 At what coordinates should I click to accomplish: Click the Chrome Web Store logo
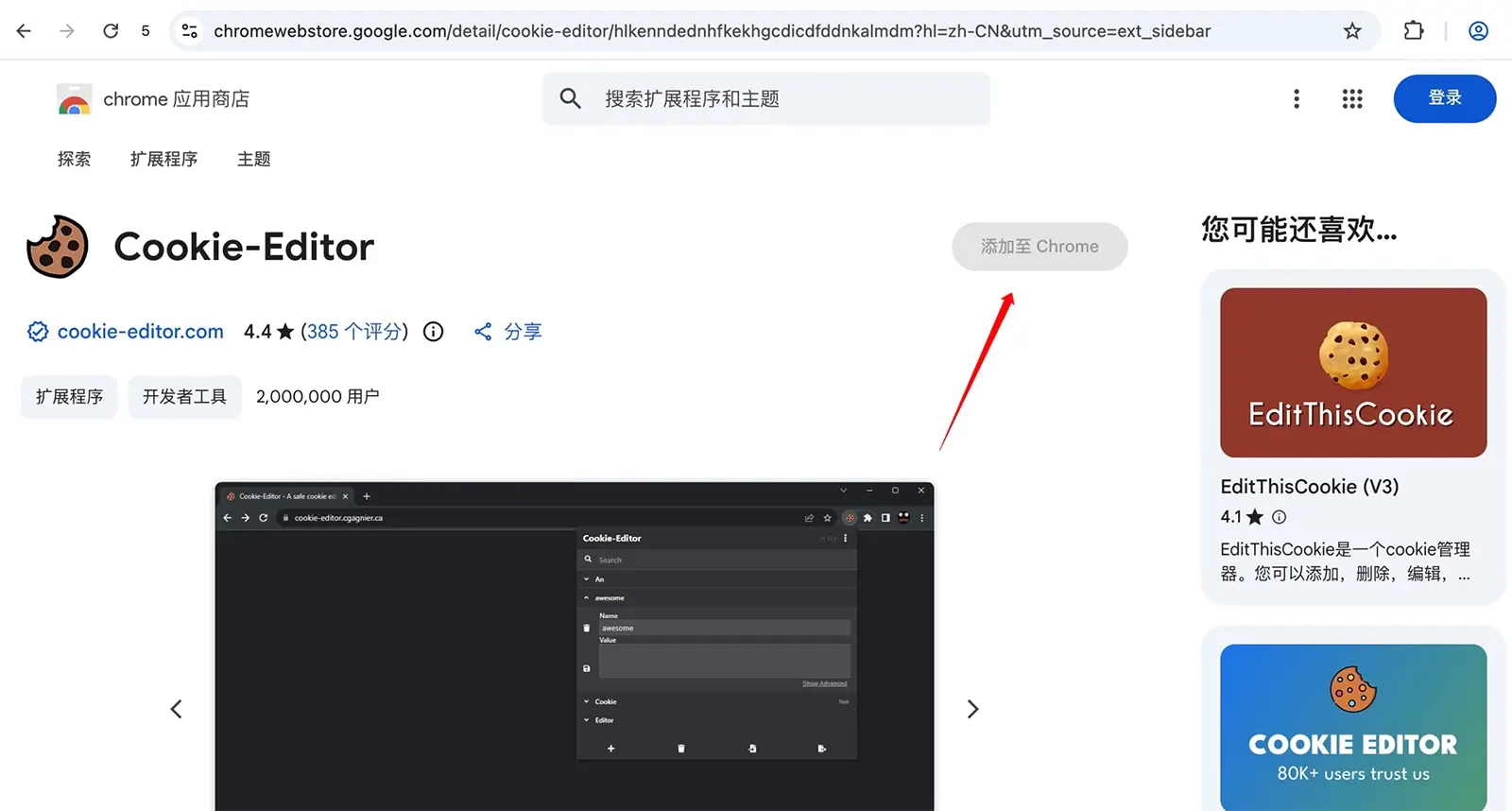click(x=74, y=99)
